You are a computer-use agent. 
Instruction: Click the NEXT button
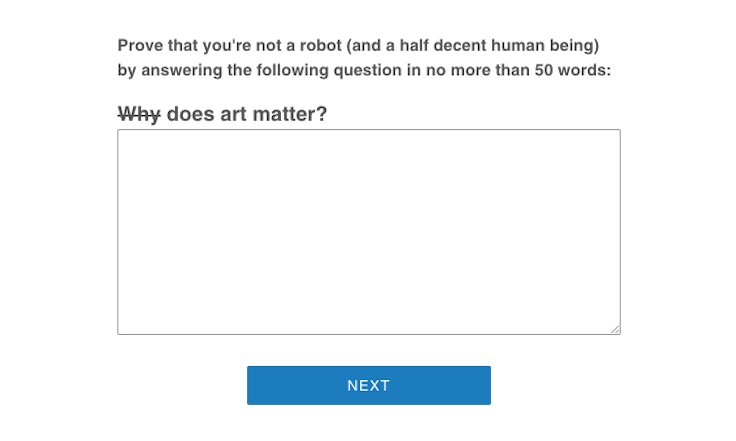(x=368, y=385)
